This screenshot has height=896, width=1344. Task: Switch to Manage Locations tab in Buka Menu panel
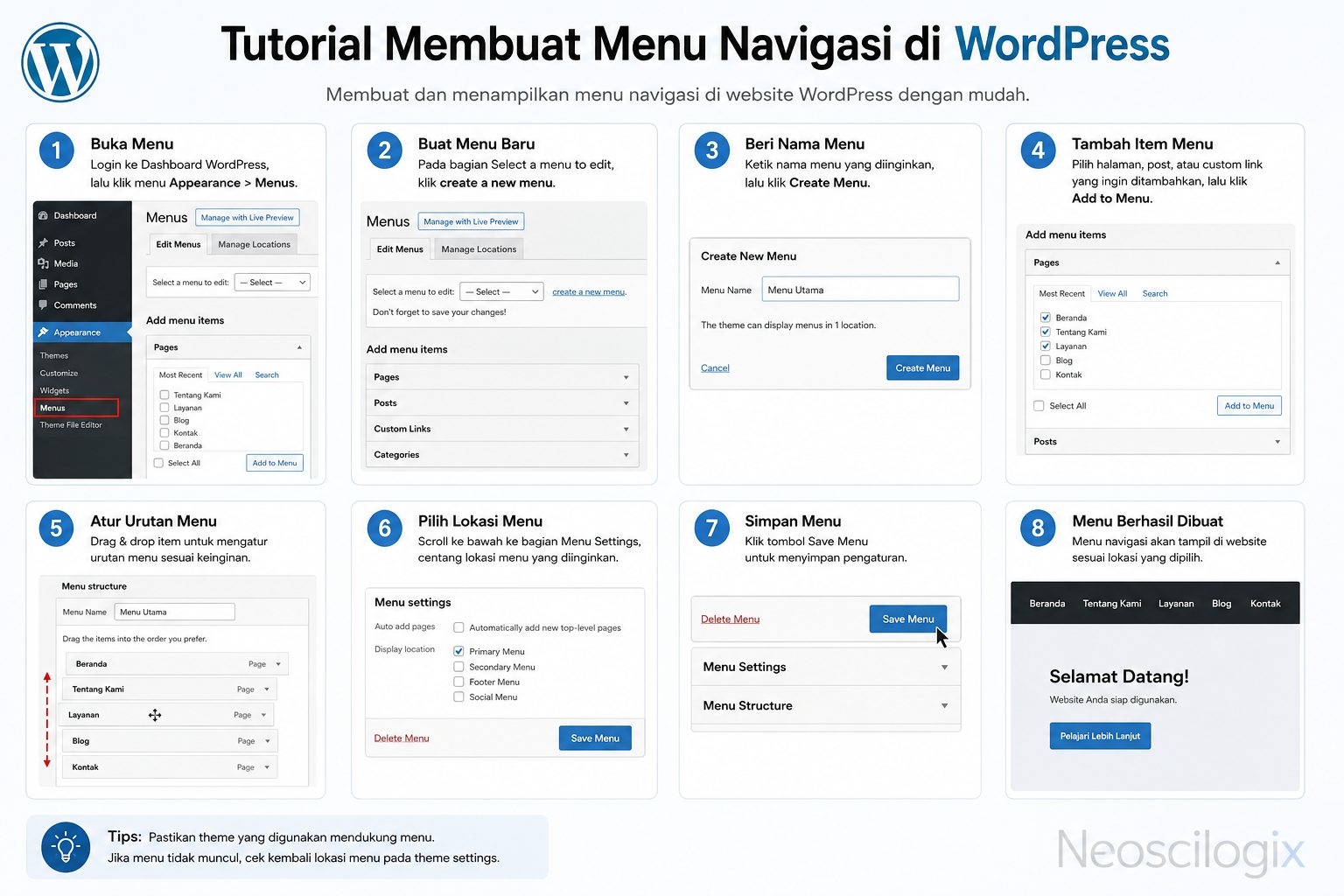[254, 245]
